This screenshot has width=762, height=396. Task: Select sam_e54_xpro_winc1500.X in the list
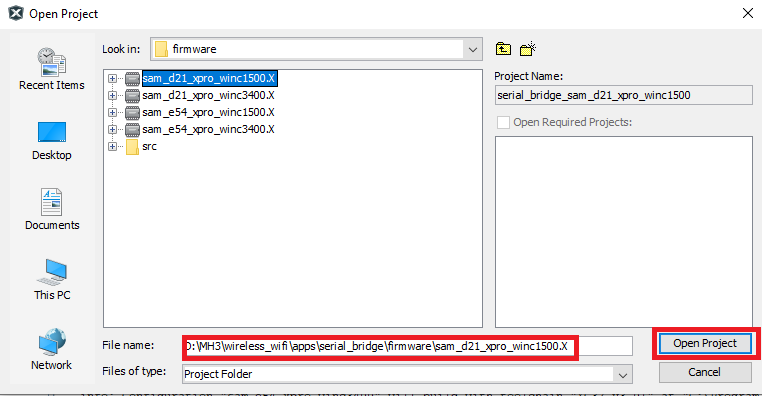pos(208,112)
